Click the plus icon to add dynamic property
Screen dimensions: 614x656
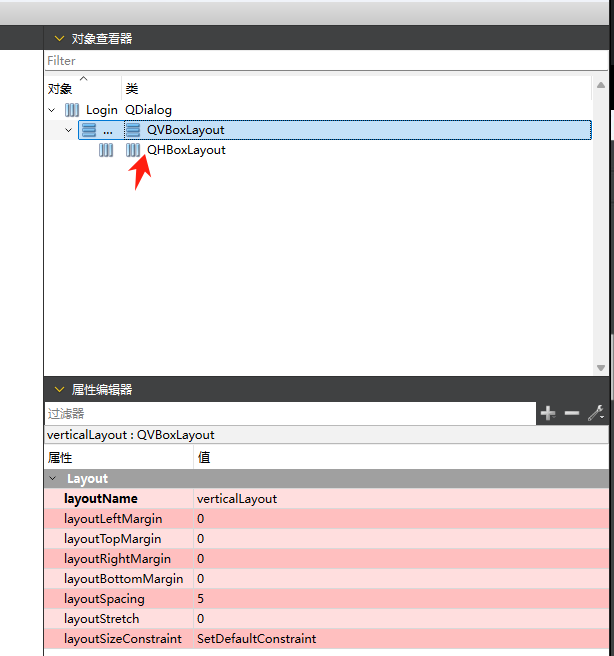coord(548,413)
